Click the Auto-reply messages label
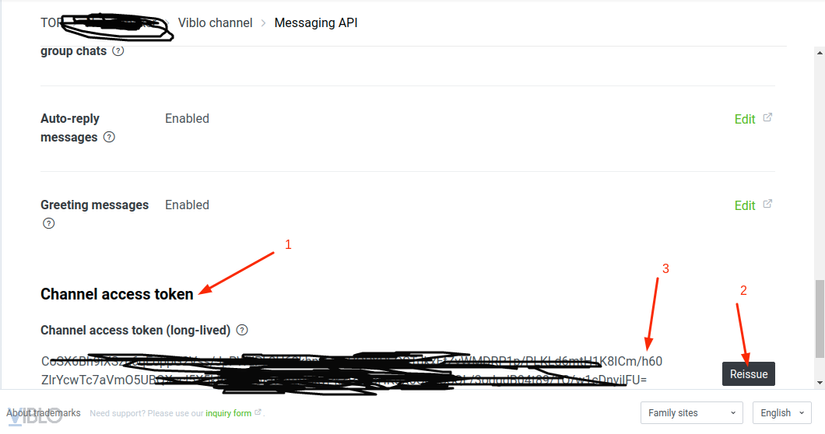This screenshot has width=825, height=434. pyautogui.click(x=70, y=128)
